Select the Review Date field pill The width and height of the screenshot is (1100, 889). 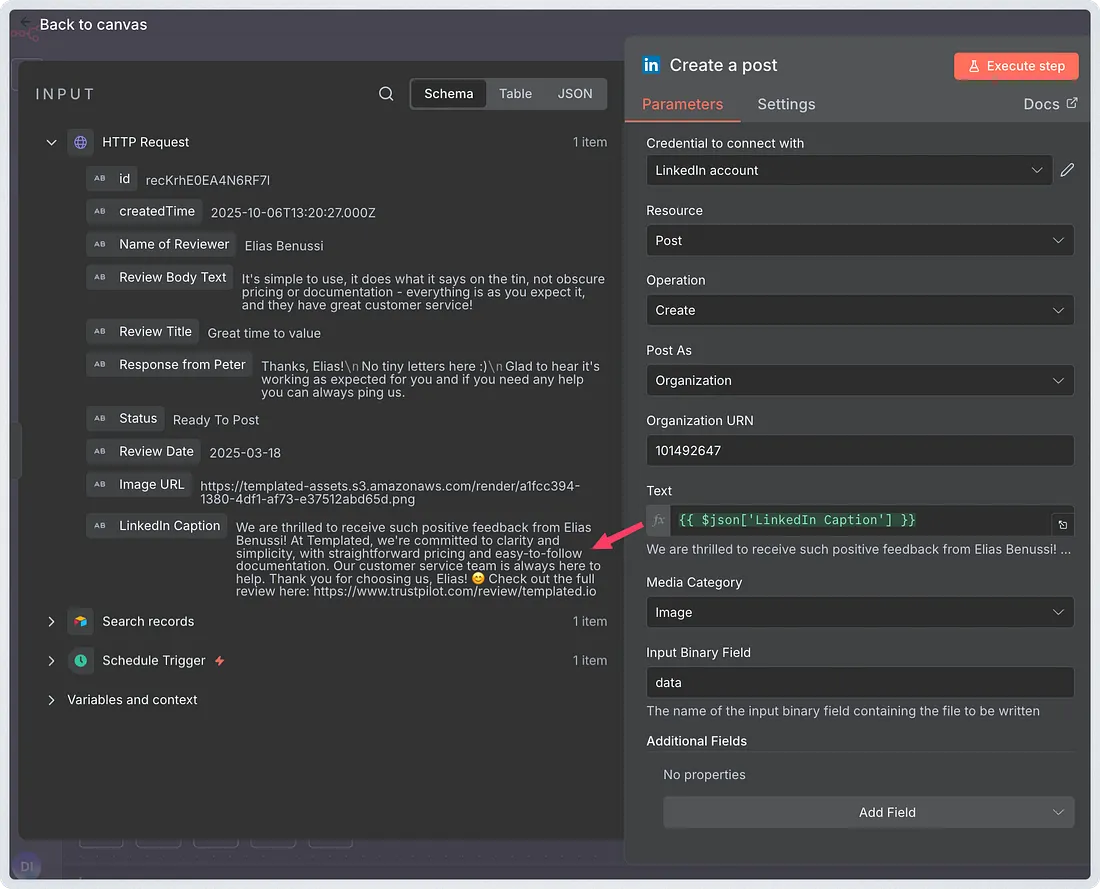click(x=144, y=451)
